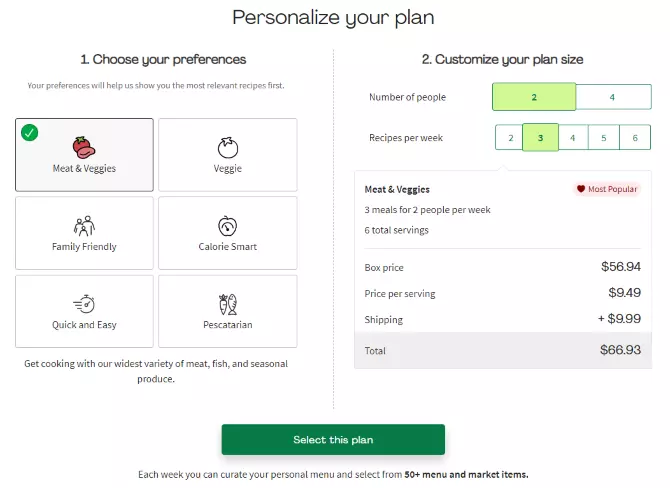Choose 2 recipes per week

[x=509, y=138]
